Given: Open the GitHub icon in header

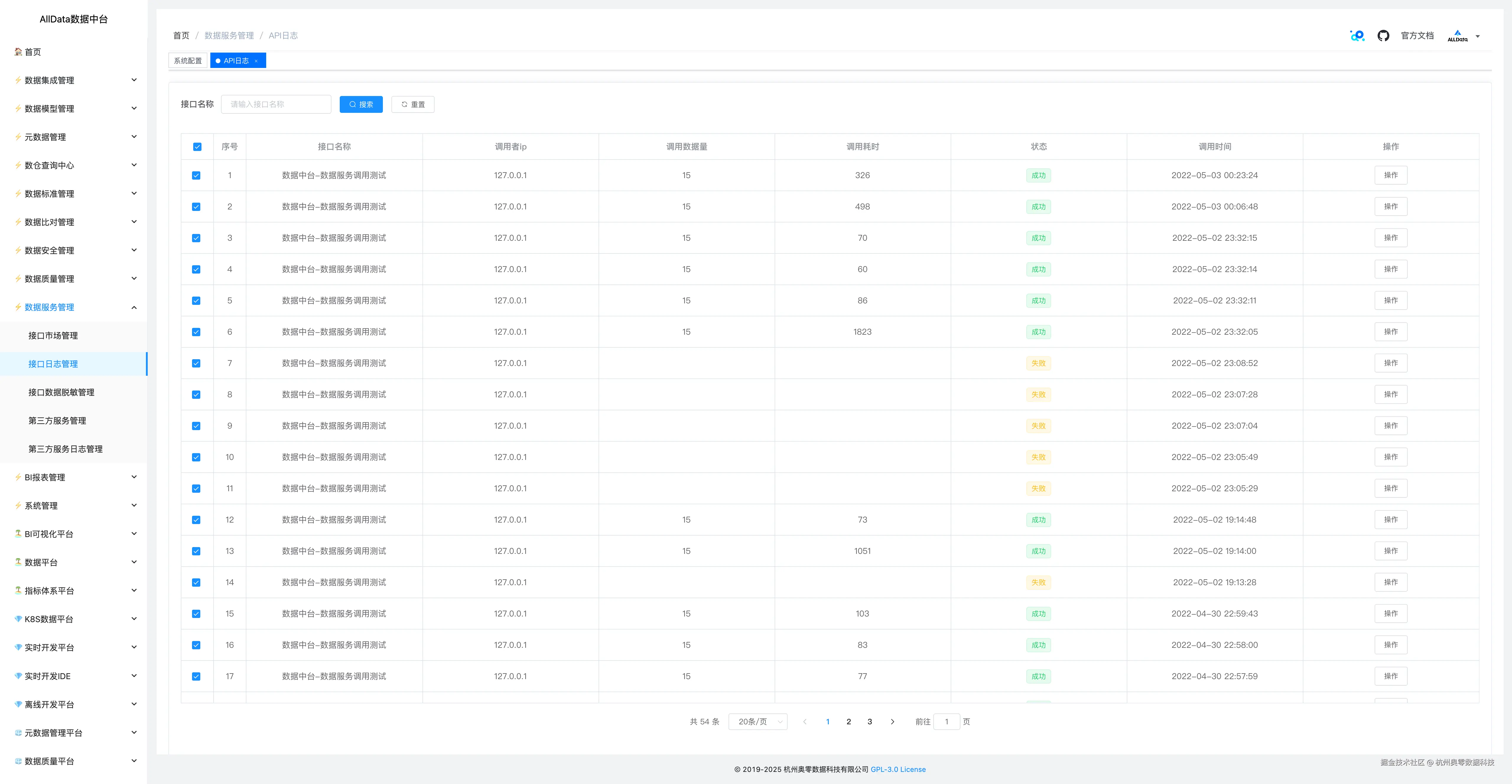Looking at the screenshot, I should pyautogui.click(x=1383, y=36).
